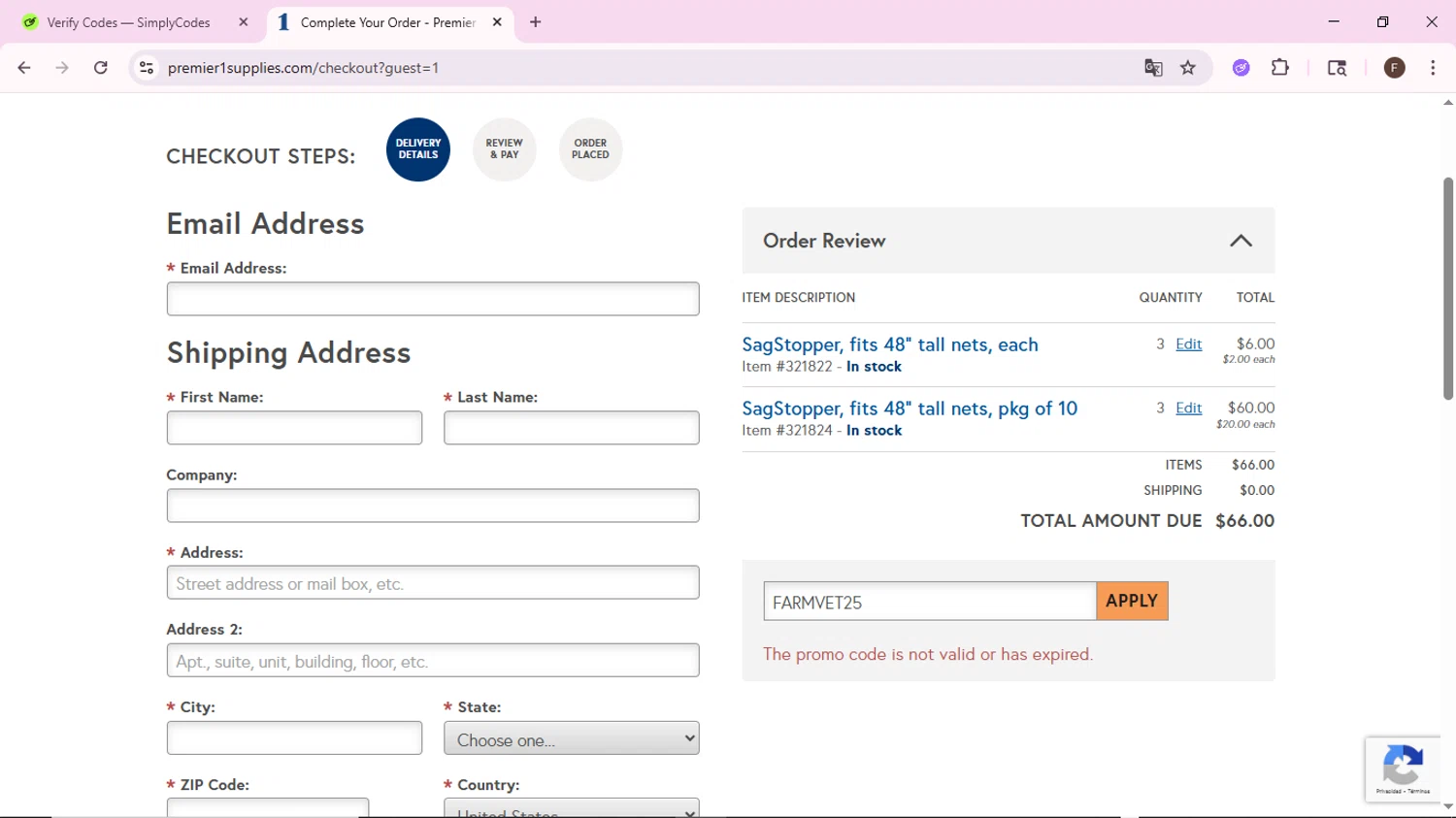Click the ITEMS $66.00 subtotal value
This screenshot has width=1456, height=818.
tap(1253, 465)
